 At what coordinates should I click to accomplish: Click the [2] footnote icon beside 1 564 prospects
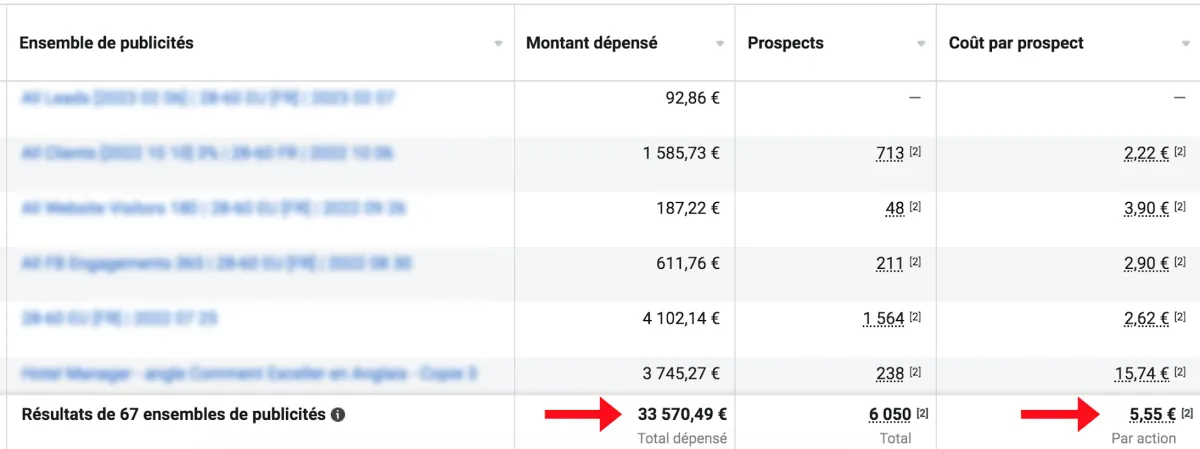[x=915, y=319]
